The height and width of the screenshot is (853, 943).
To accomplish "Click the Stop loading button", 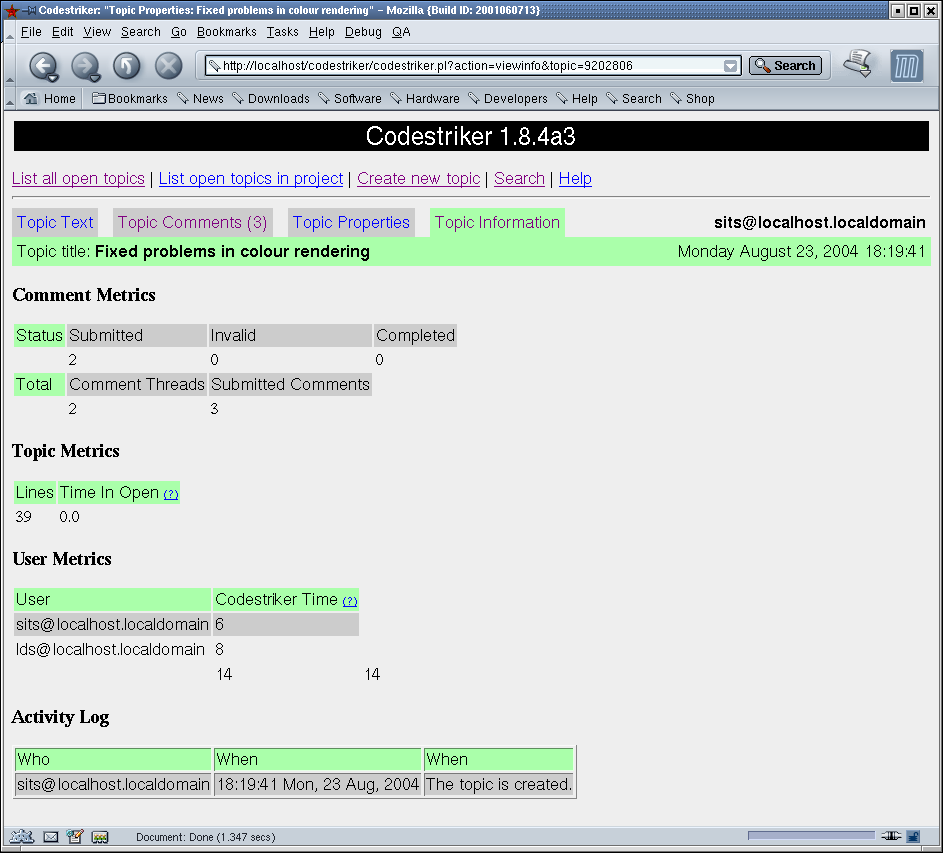I will coord(169,67).
